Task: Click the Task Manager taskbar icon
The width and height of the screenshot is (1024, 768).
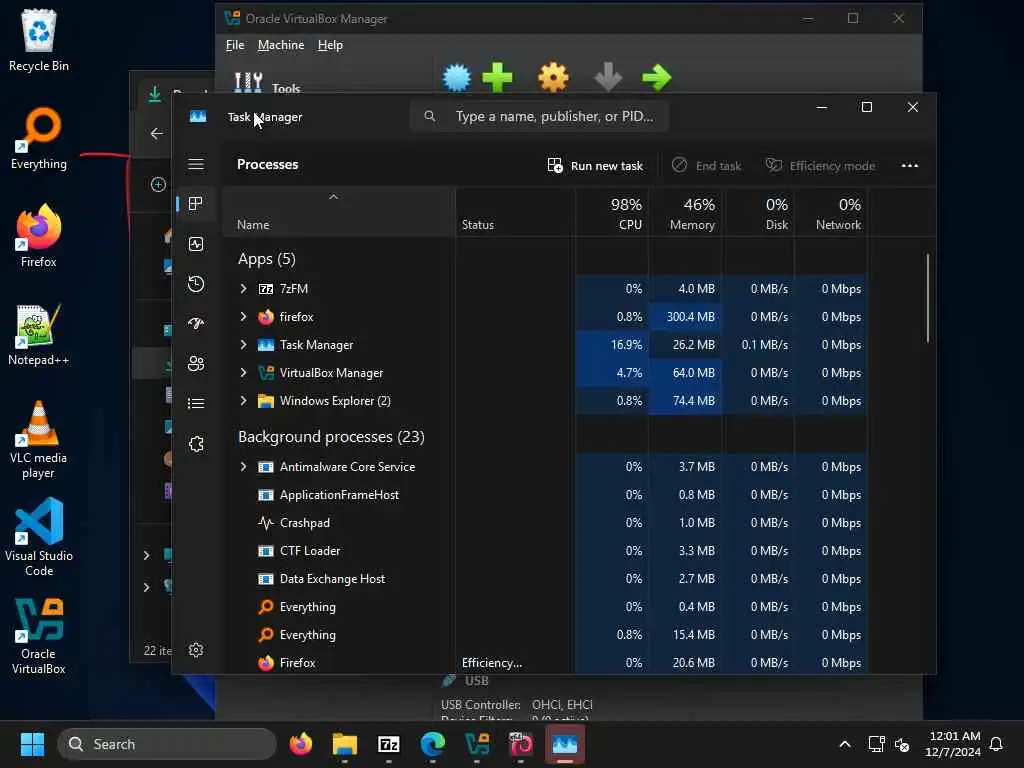Action: coord(565,744)
